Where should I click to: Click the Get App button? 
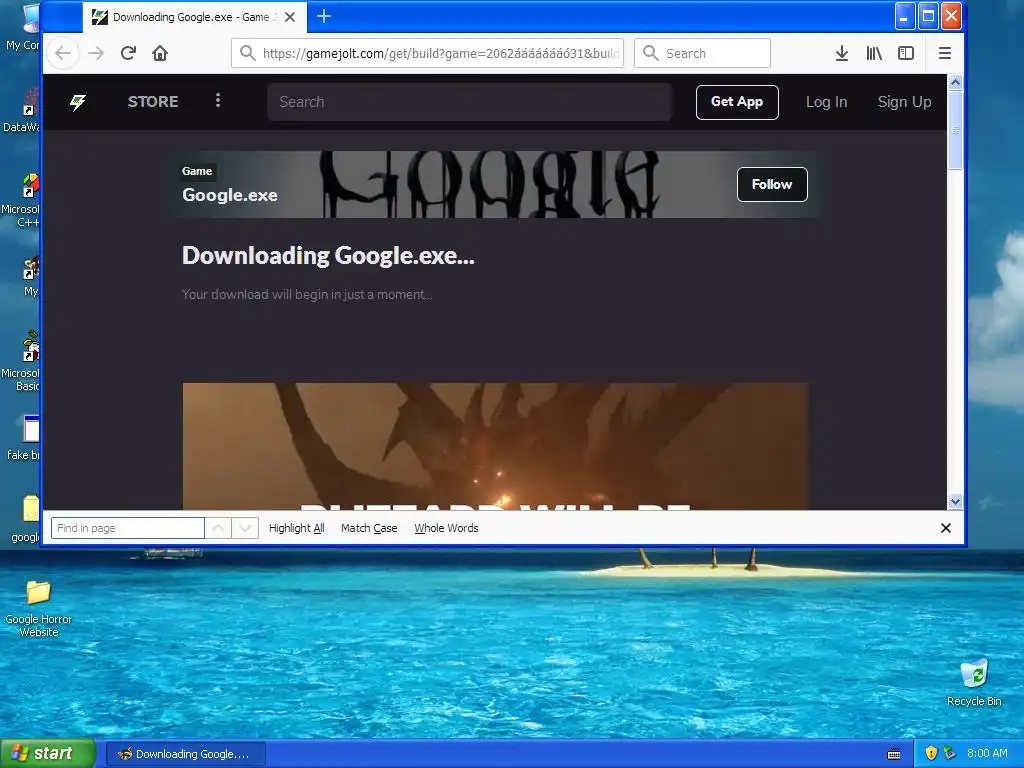point(737,102)
